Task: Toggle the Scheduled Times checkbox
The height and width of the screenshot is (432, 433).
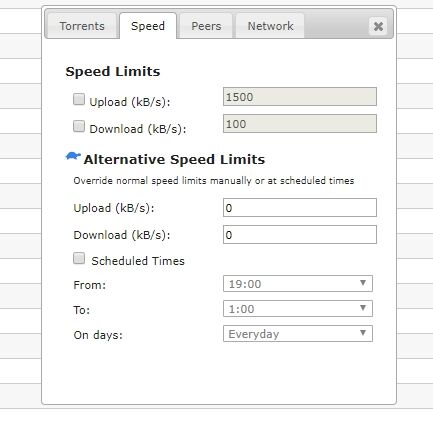Action: (79, 258)
